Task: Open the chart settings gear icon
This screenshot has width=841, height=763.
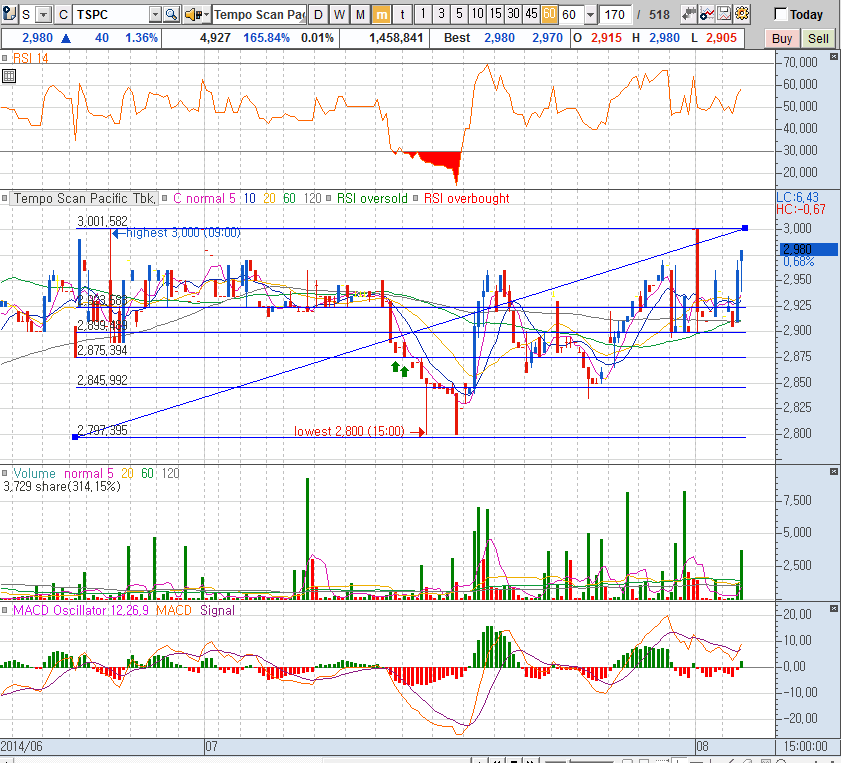Action: click(741, 15)
